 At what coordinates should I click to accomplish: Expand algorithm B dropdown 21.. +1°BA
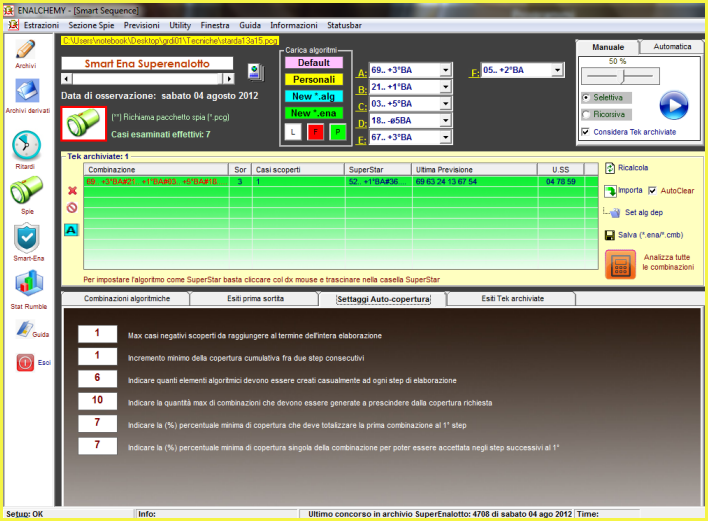click(445, 87)
